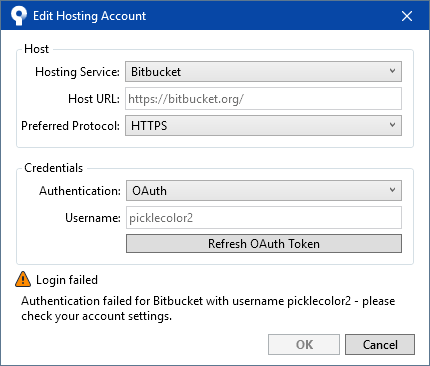Click the Host URL label
This screenshot has height=366, width=430.
(x=94, y=99)
